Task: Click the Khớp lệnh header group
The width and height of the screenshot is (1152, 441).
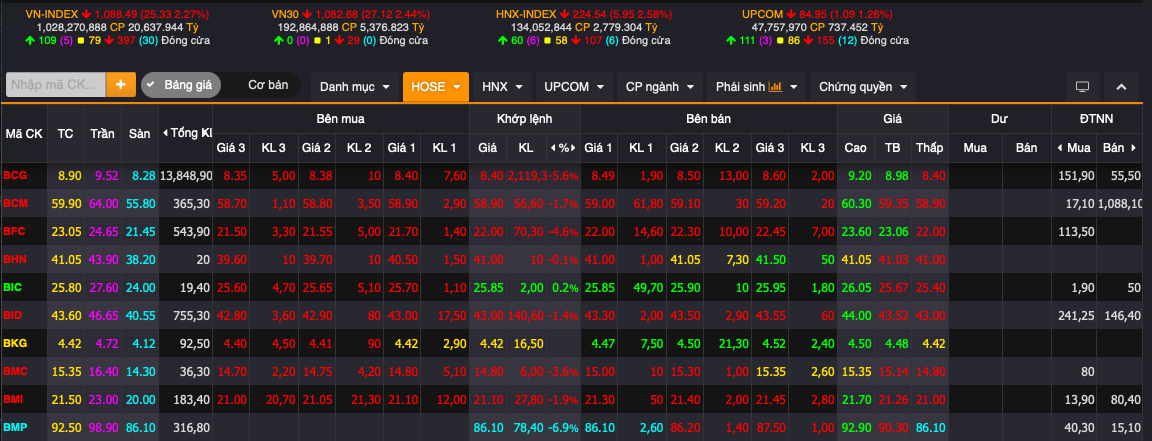Action: 525,118
